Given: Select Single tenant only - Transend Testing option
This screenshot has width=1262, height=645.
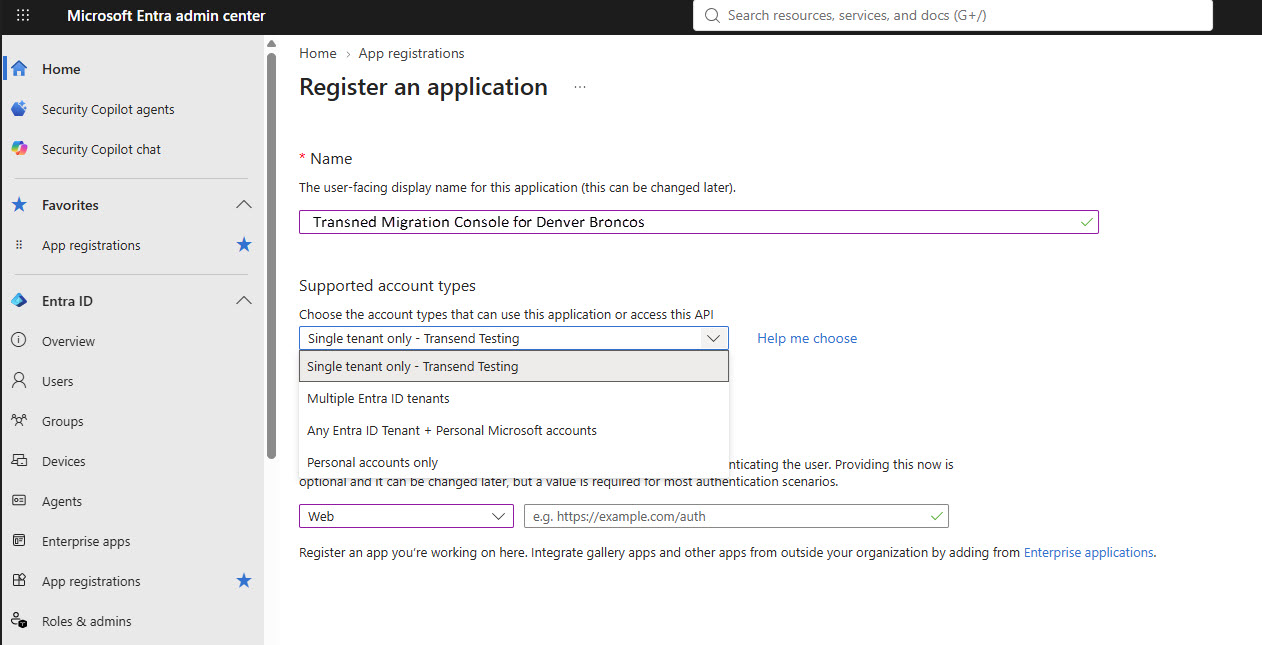Looking at the screenshot, I should (514, 366).
